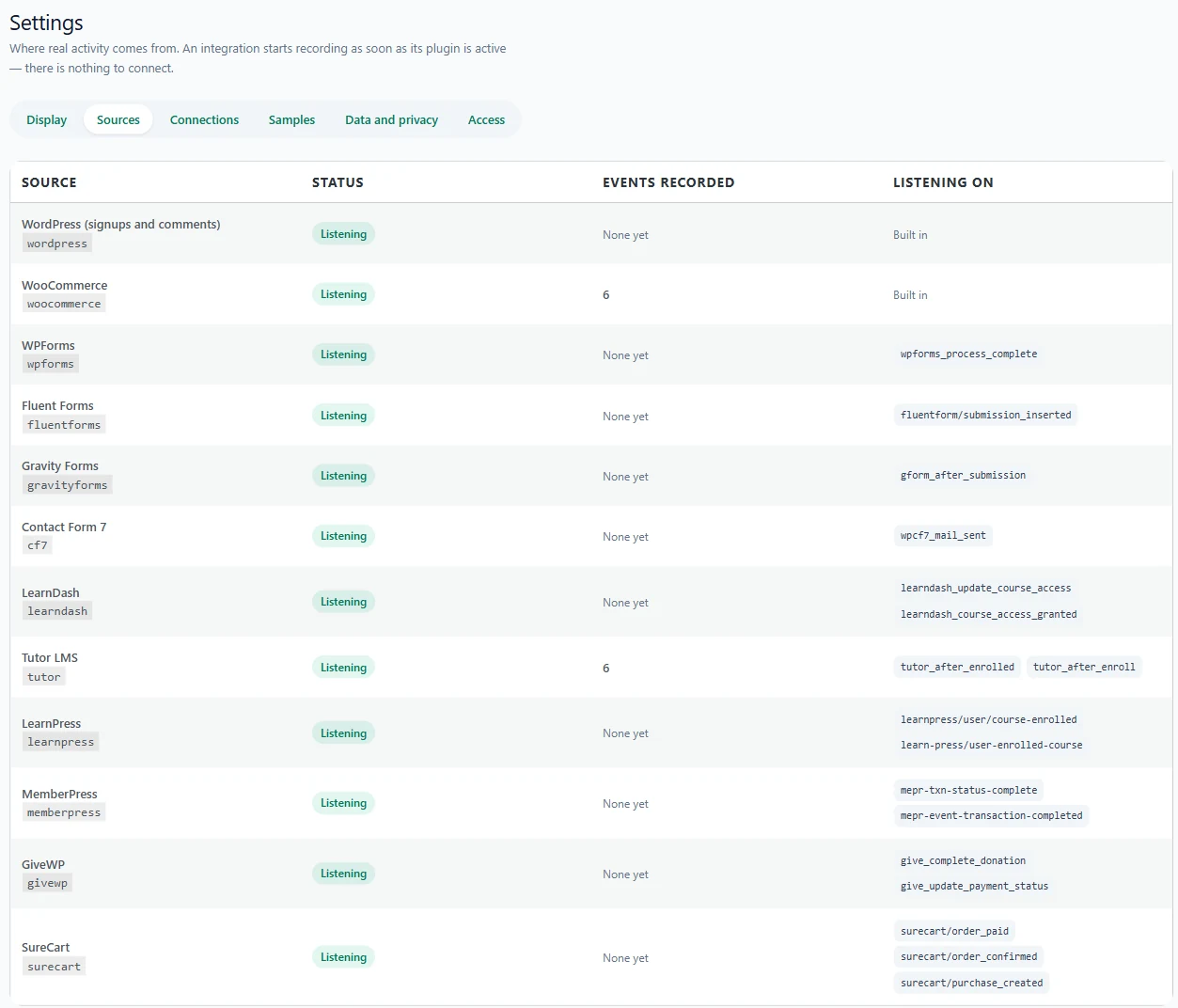
Task: Click the GiveWP source name
Action: click(x=43, y=864)
